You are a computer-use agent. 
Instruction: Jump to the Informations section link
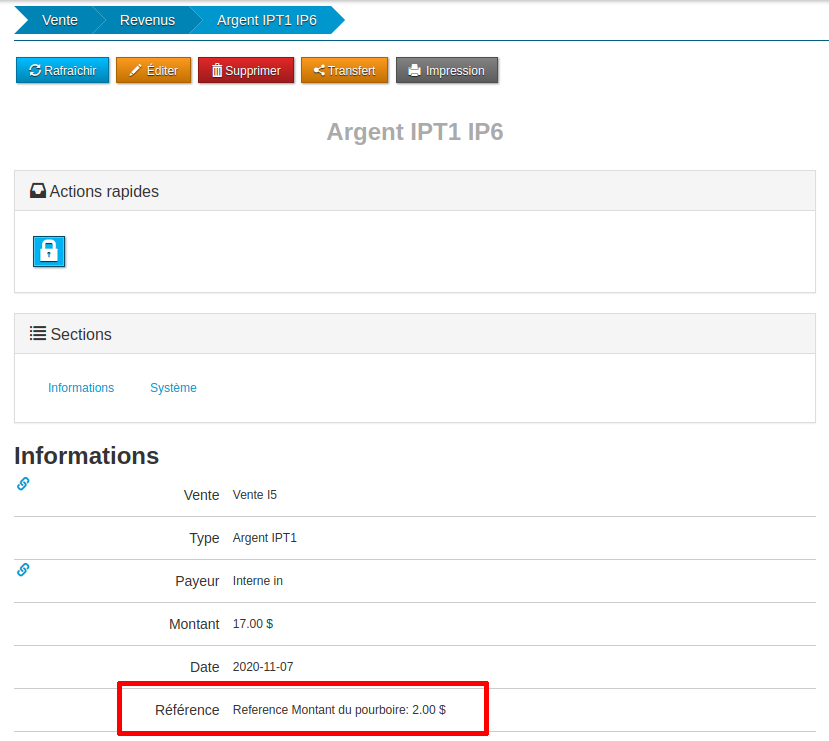pos(81,388)
